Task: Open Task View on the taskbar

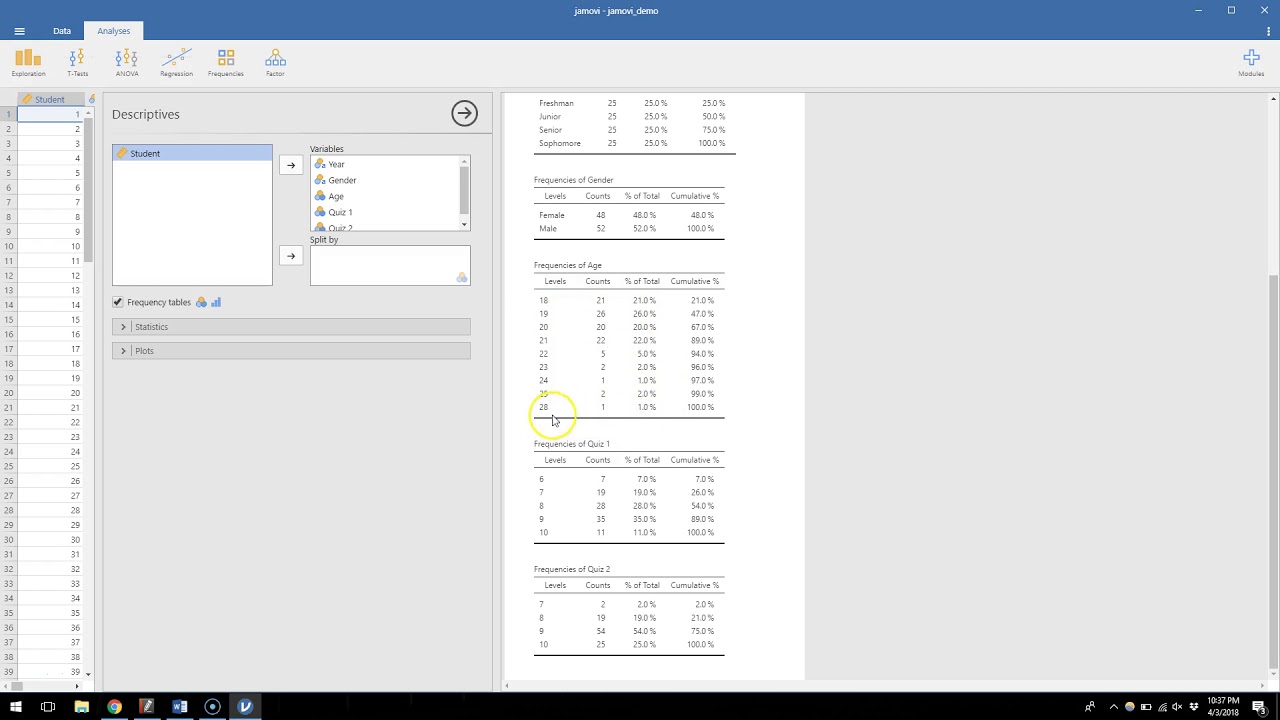Action: [48, 707]
